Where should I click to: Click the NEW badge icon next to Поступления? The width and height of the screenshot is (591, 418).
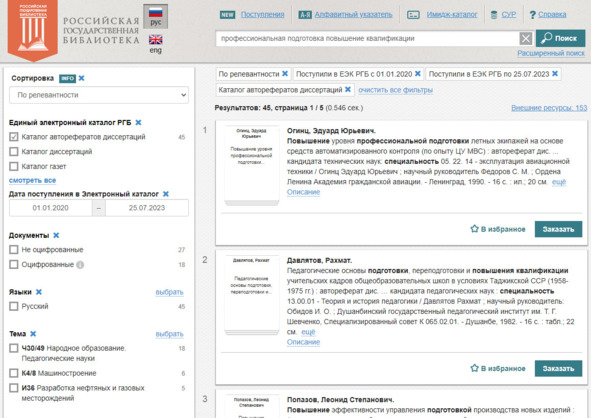227,15
